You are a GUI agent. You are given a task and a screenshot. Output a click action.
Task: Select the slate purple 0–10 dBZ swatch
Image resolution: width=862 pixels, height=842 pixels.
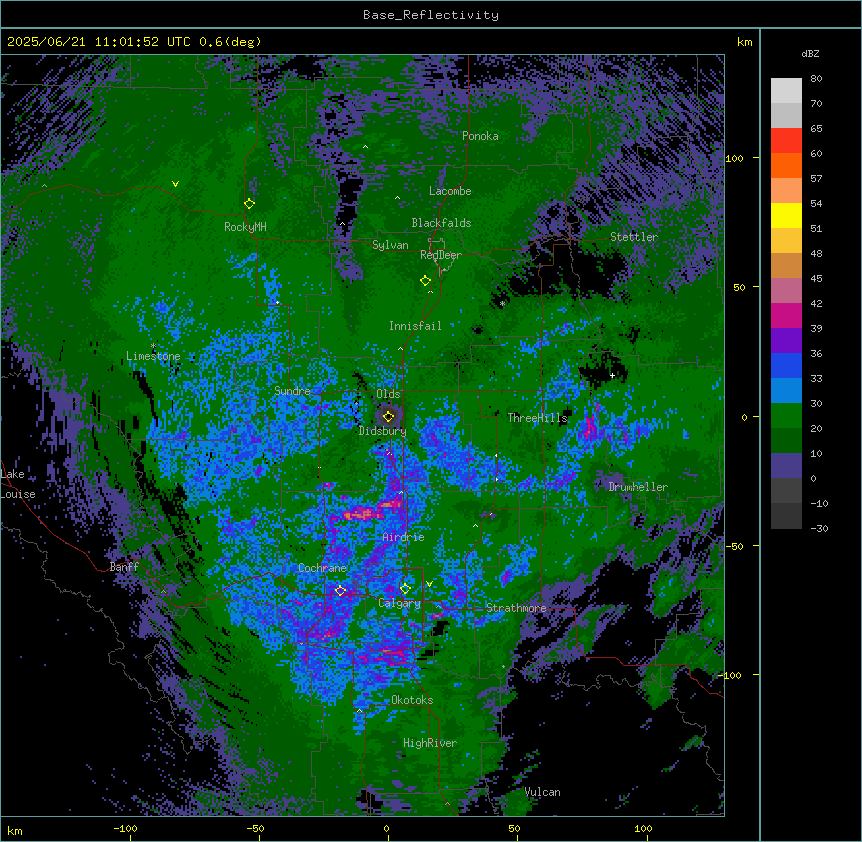pyautogui.click(x=786, y=466)
